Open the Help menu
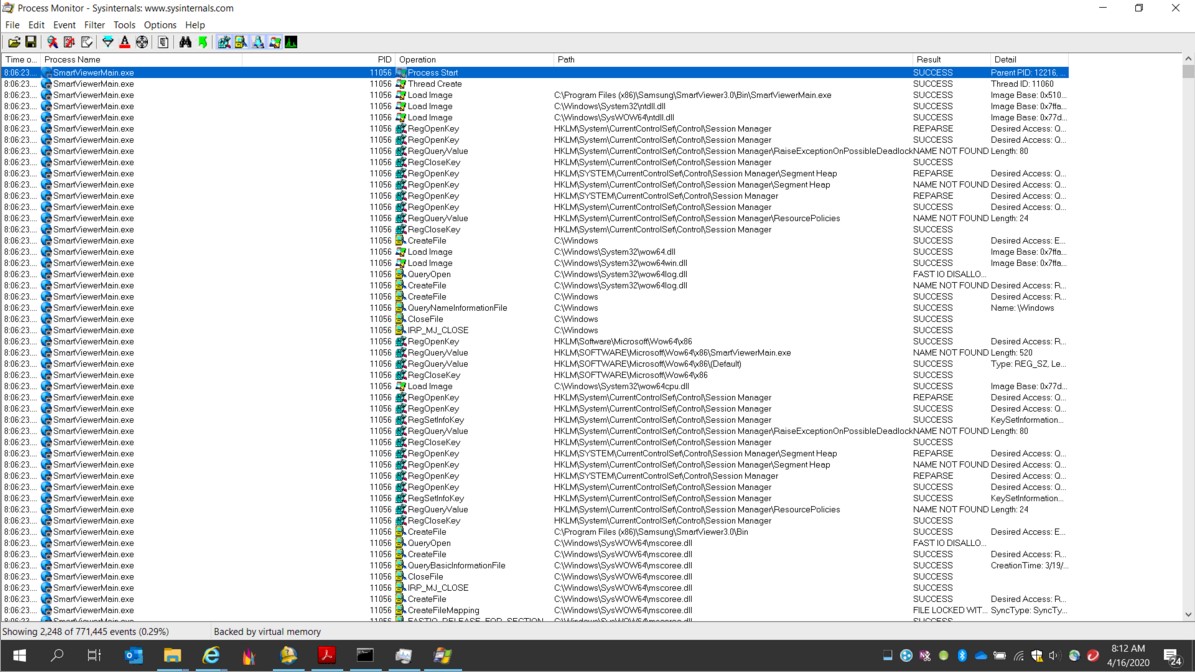 point(195,24)
